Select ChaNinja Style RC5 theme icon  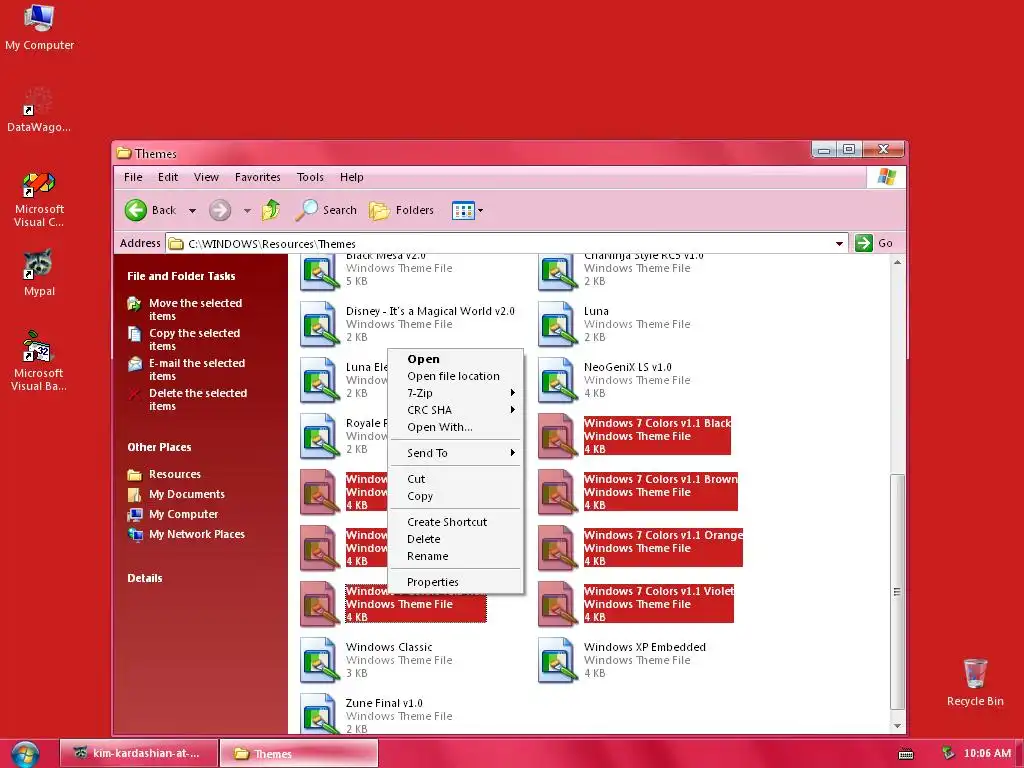[557, 273]
